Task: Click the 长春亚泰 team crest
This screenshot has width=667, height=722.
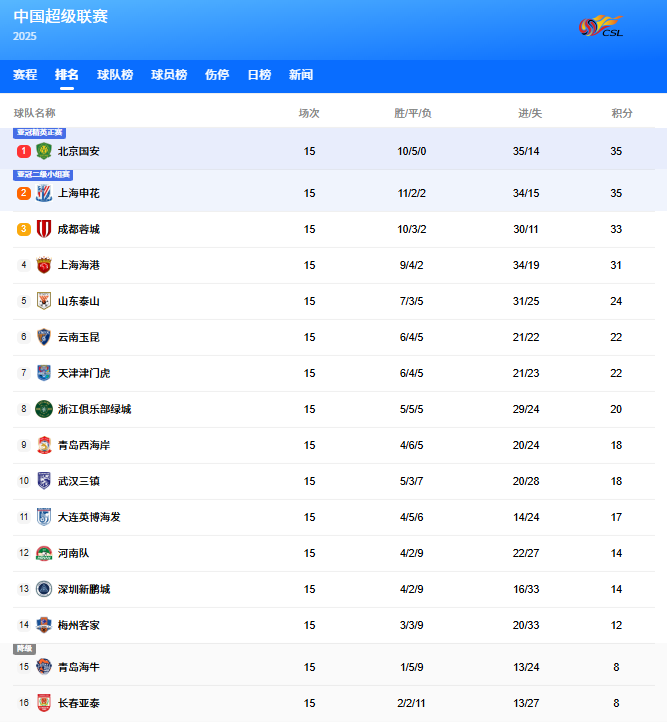Action: tap(44, 703)
